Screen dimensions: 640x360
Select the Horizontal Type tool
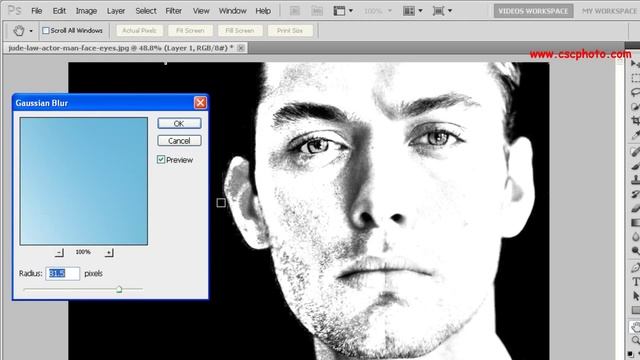[635, 282]
